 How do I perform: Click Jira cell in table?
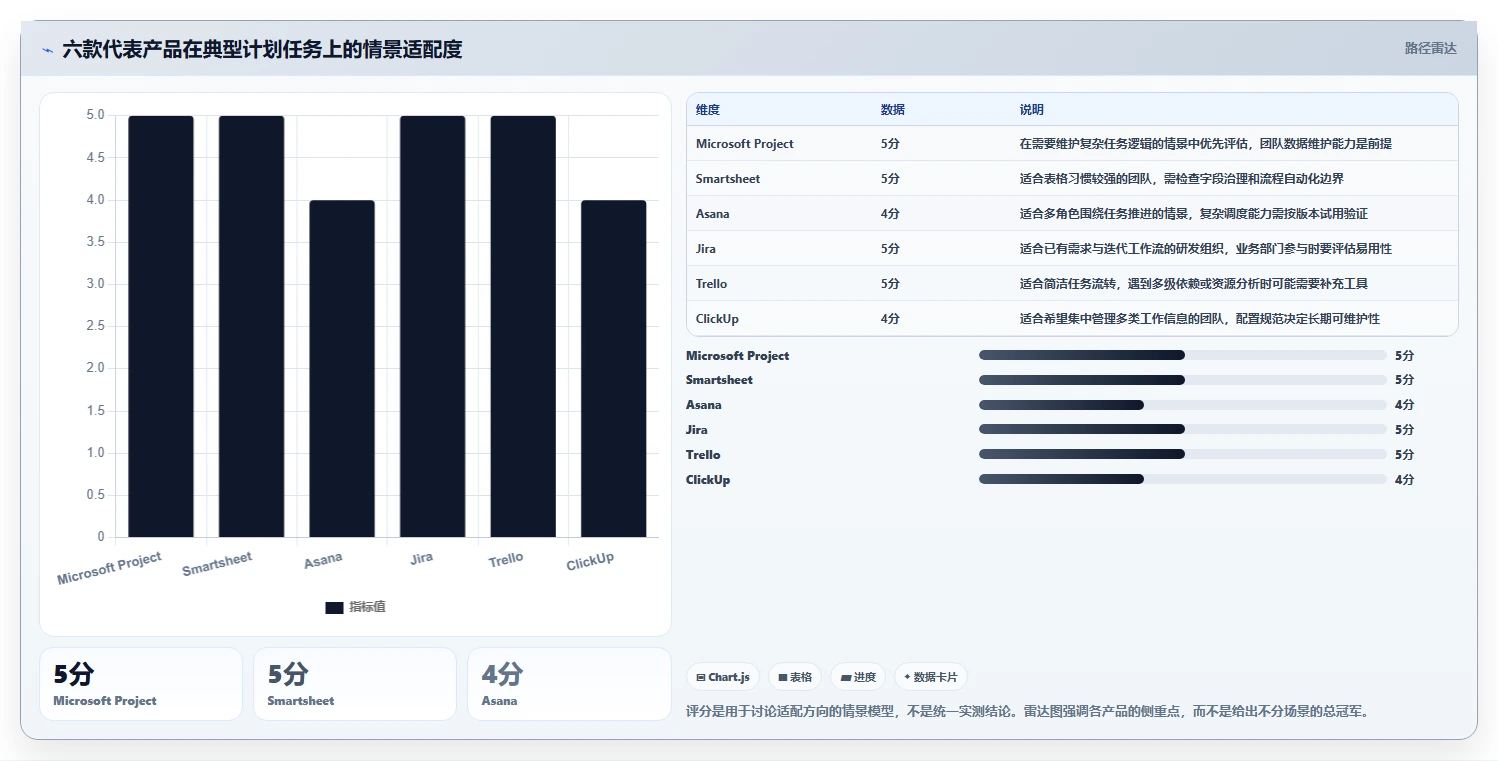[x=706, y=249]
